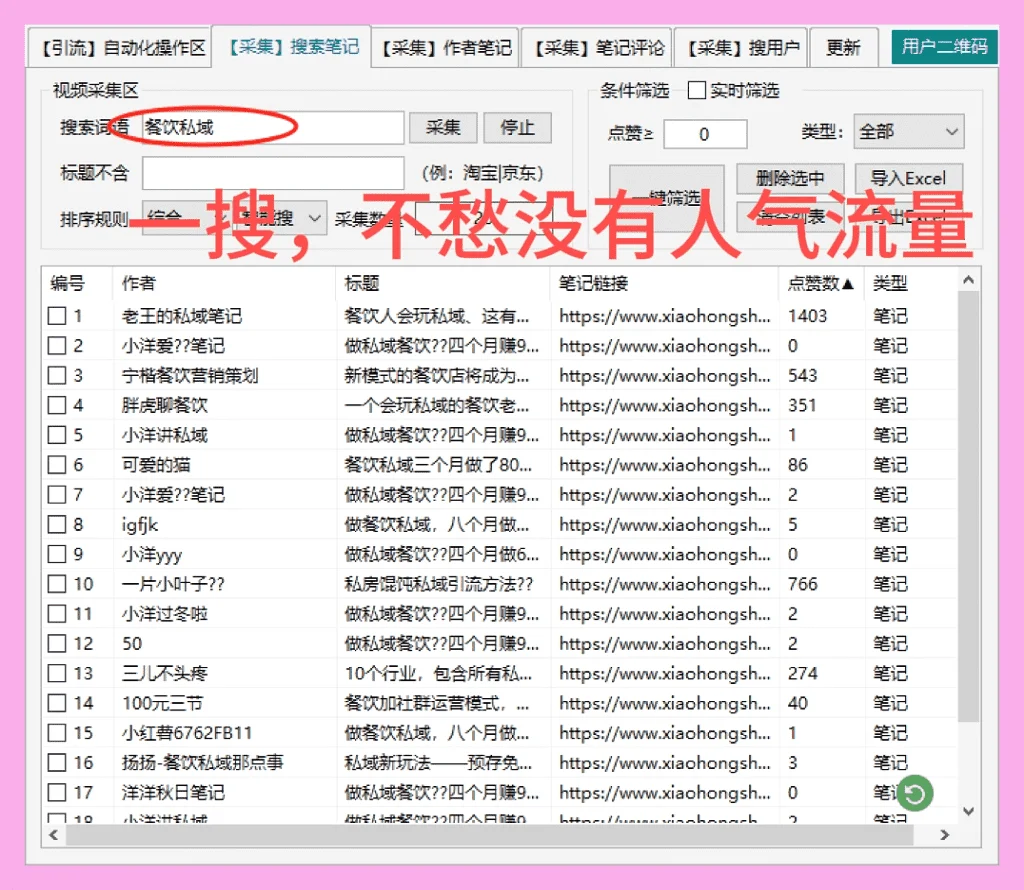Sort table by 点赞数 column arrow
This screenshot has width=1024, height=890.
pyautogui.click(x=845, y=283)
